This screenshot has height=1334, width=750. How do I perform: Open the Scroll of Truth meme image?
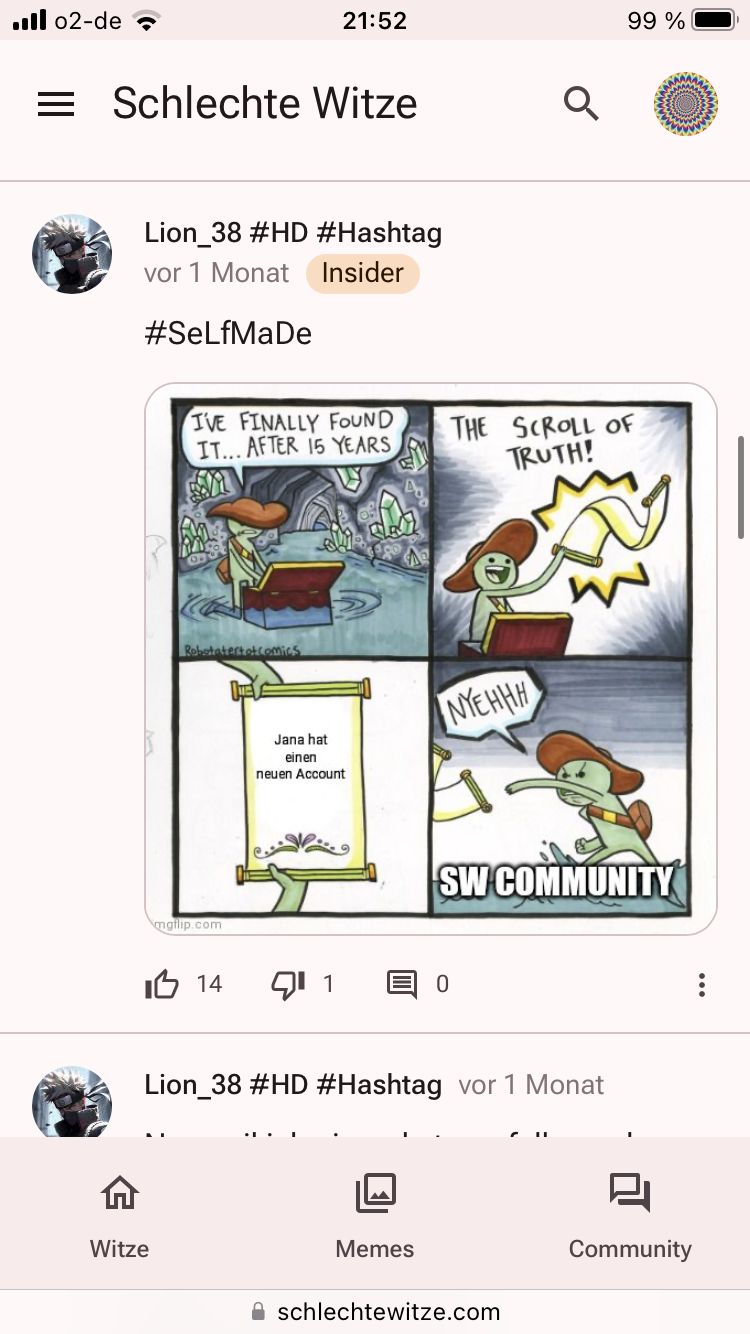tap(431, 659)
